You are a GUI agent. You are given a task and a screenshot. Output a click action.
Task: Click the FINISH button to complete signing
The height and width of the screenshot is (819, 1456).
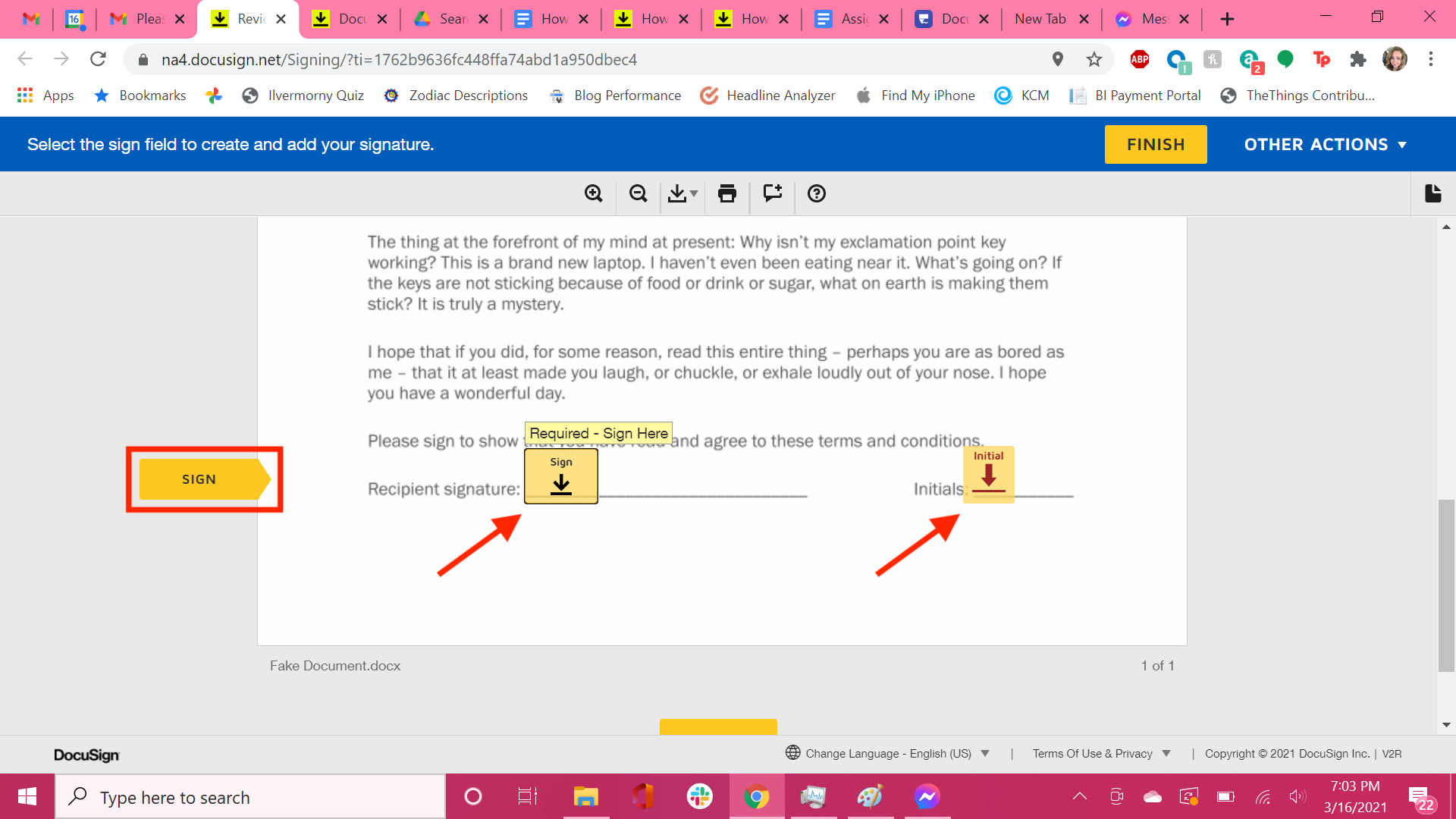click(x=1155, y=144)
